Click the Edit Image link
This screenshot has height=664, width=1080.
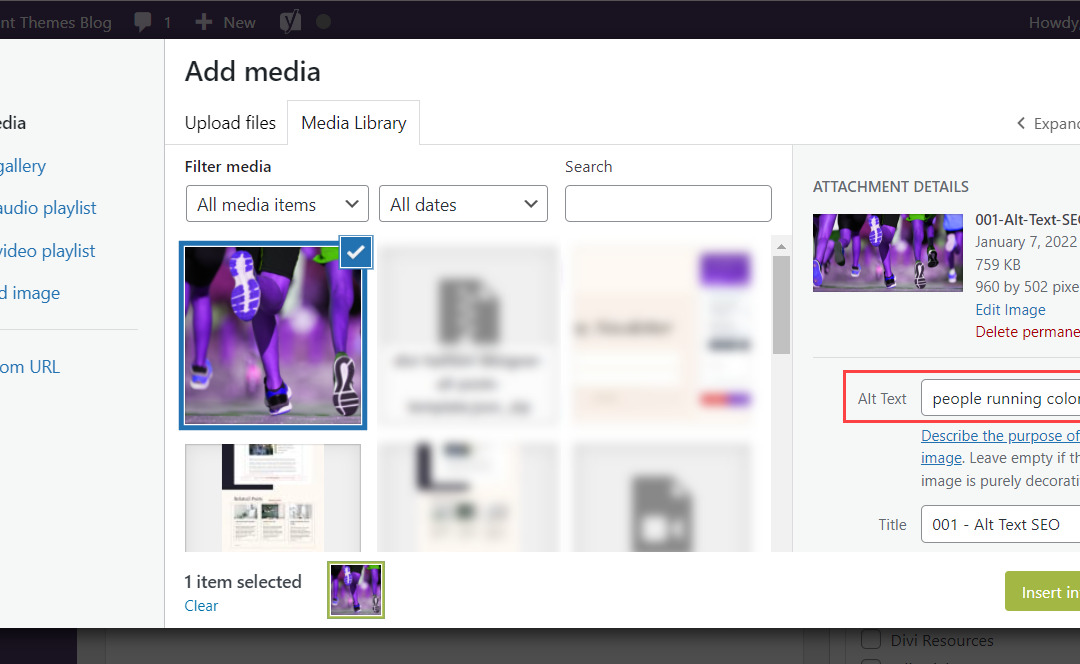[x=1010, y=310]
